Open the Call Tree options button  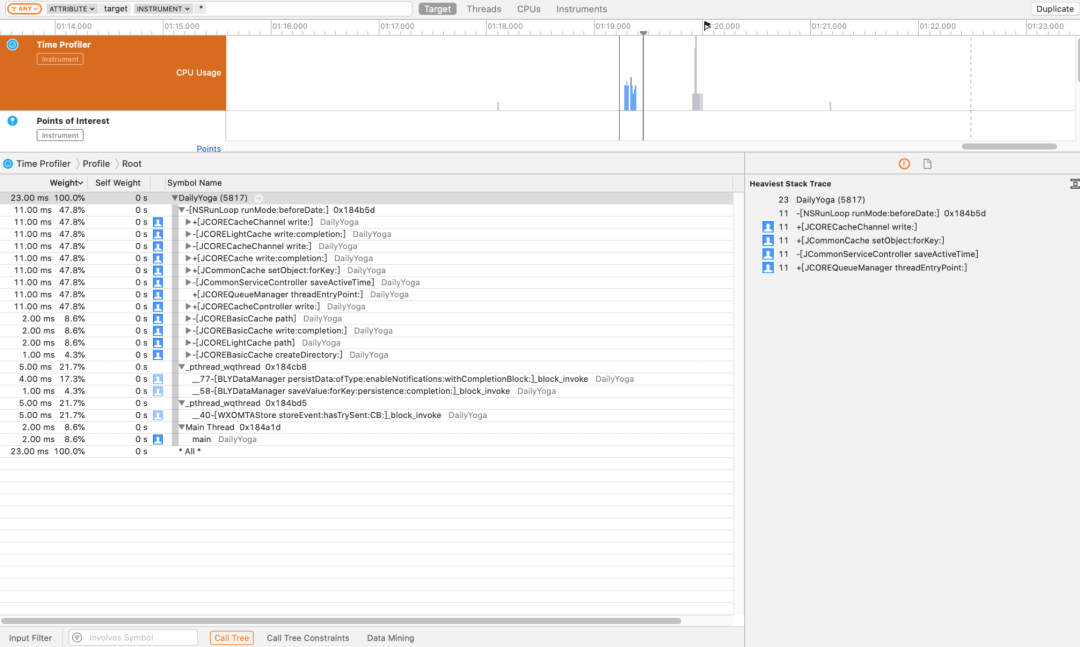coord(231,638)
